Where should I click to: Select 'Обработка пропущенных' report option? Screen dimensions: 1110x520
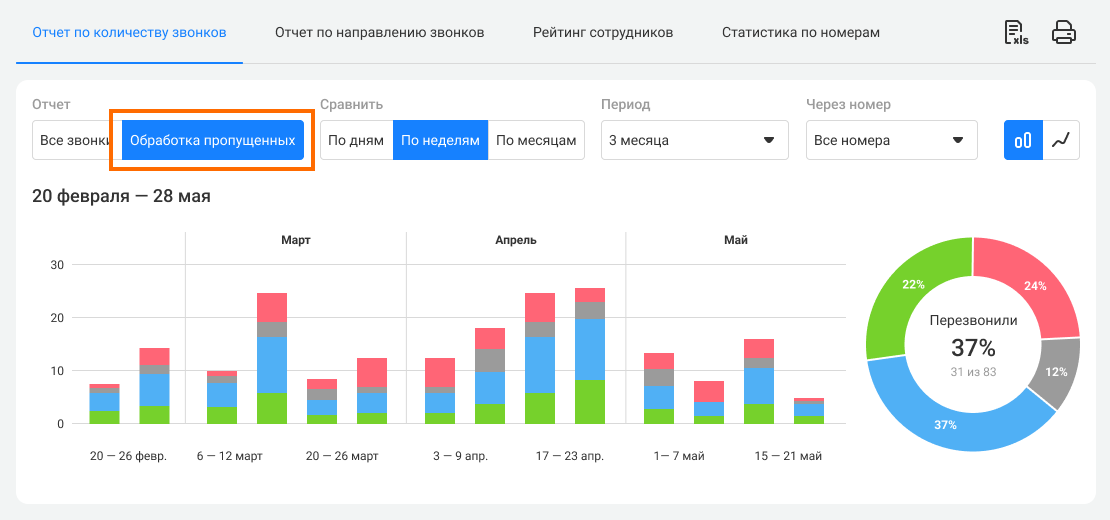(x=213, y=140)
